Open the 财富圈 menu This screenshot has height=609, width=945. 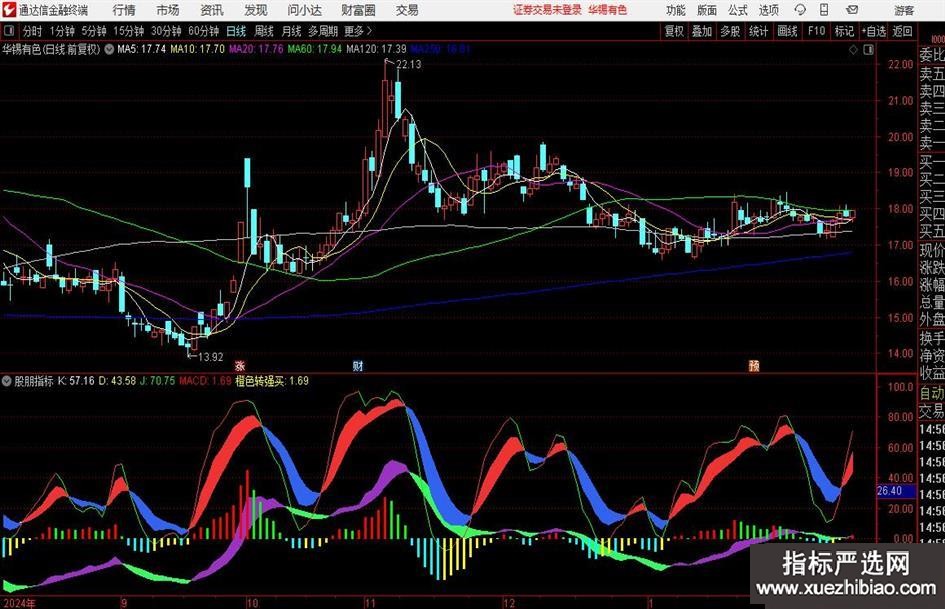coord(358,10)
